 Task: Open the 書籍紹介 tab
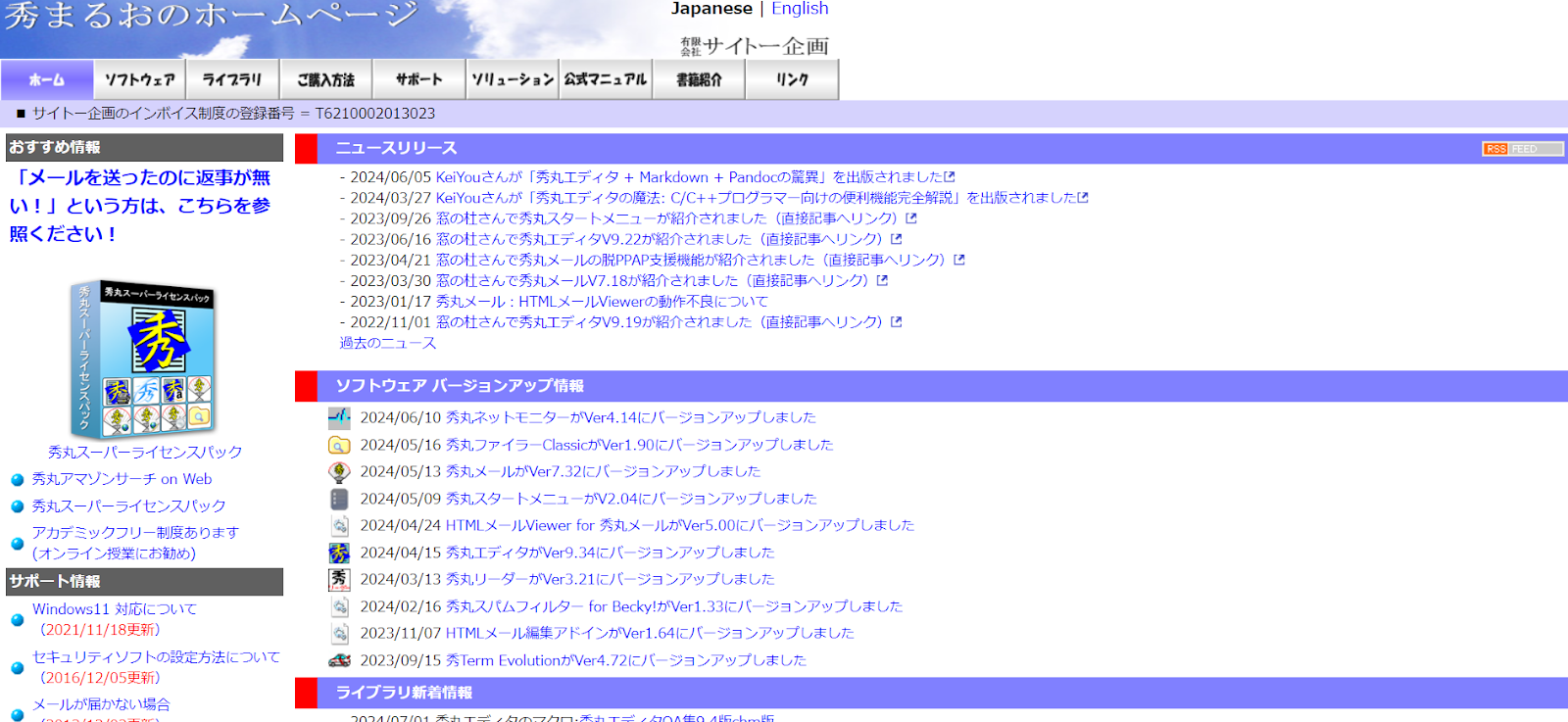pyautogui.click(x=699, y=79)
